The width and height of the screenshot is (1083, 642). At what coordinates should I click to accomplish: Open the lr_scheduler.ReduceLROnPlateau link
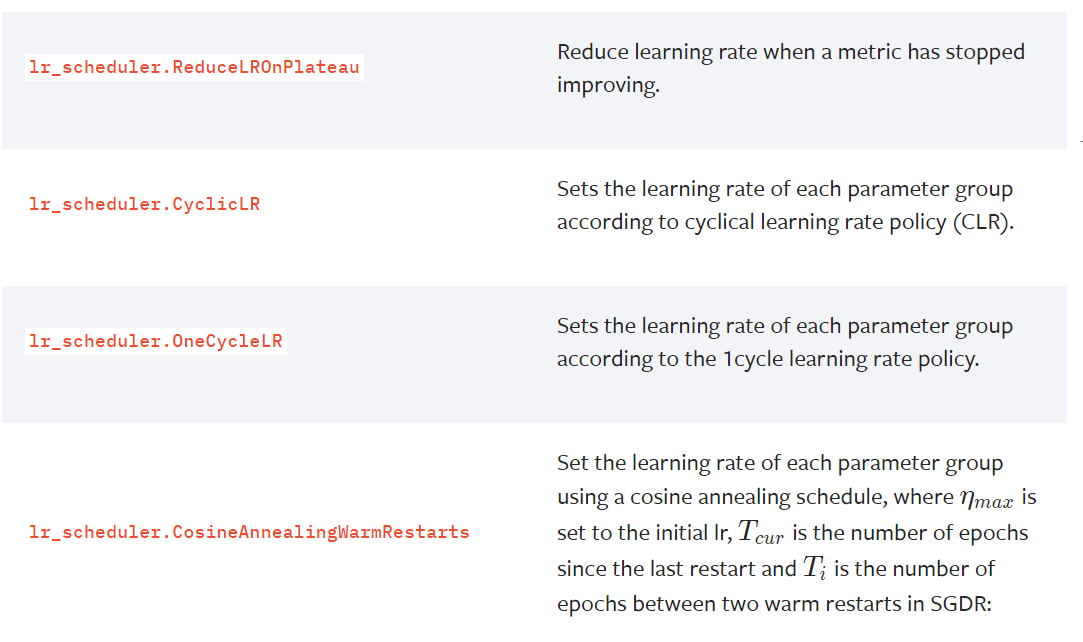pyautogui.click(x=194, y=67)
